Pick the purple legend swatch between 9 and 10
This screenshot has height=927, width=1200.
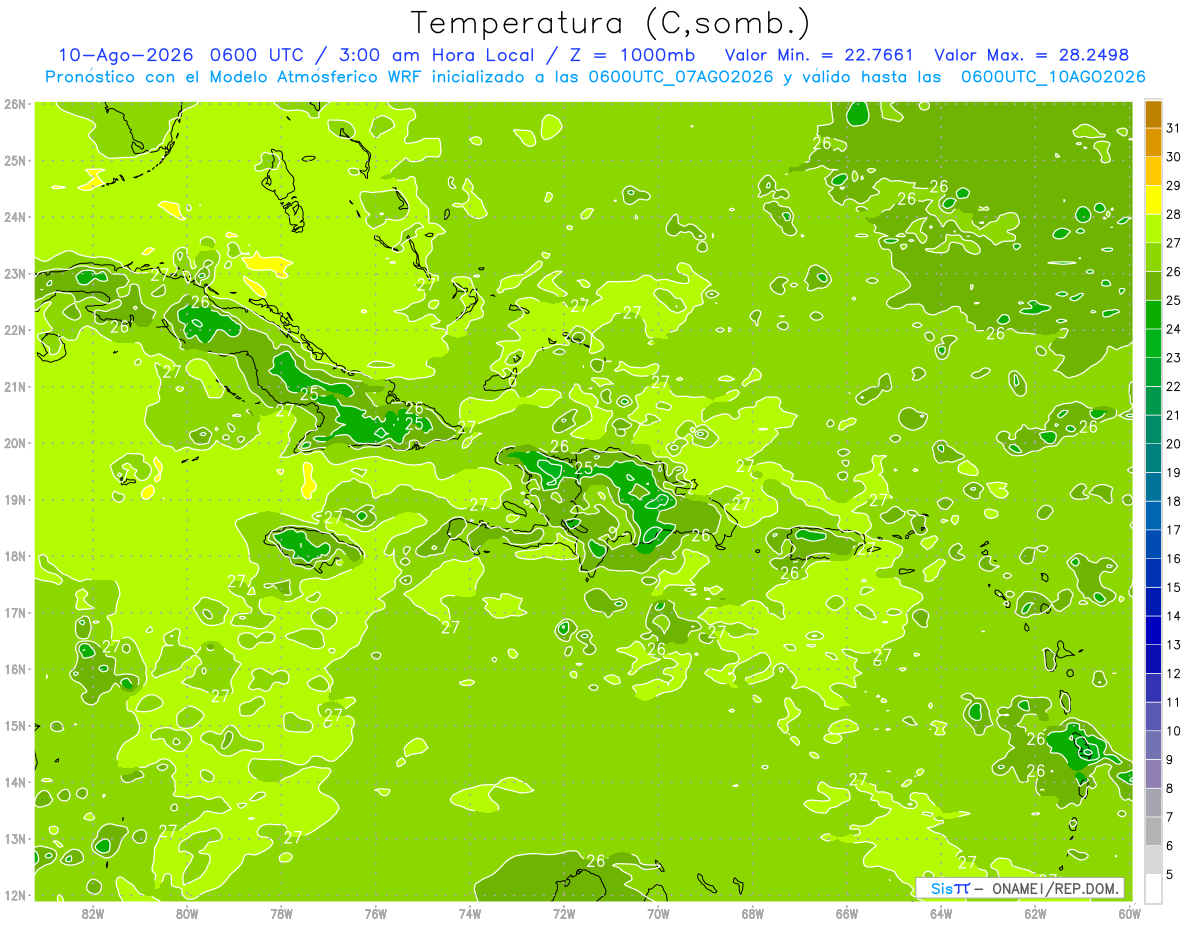(1153, 745)
